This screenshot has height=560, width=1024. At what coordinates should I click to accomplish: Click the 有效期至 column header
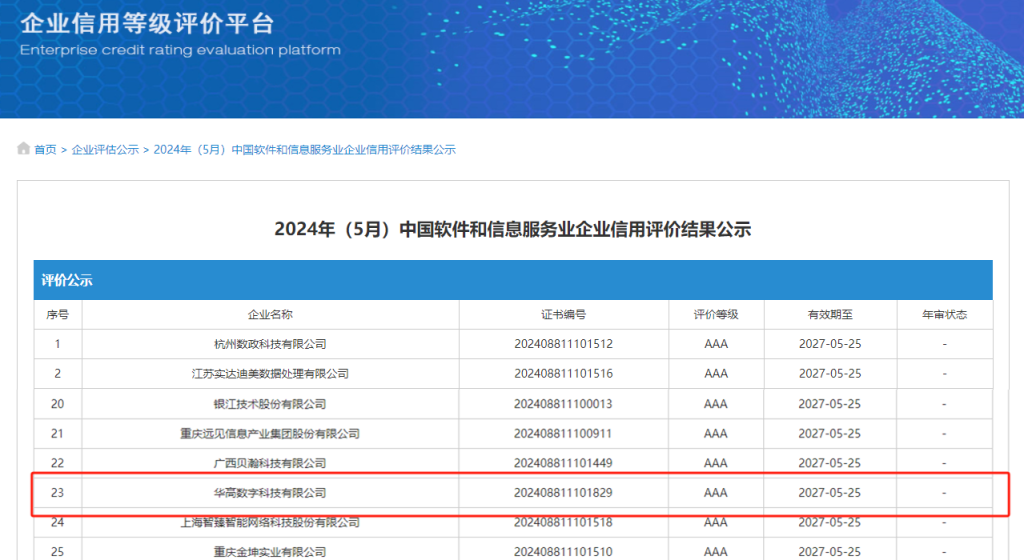pos(830,315)
